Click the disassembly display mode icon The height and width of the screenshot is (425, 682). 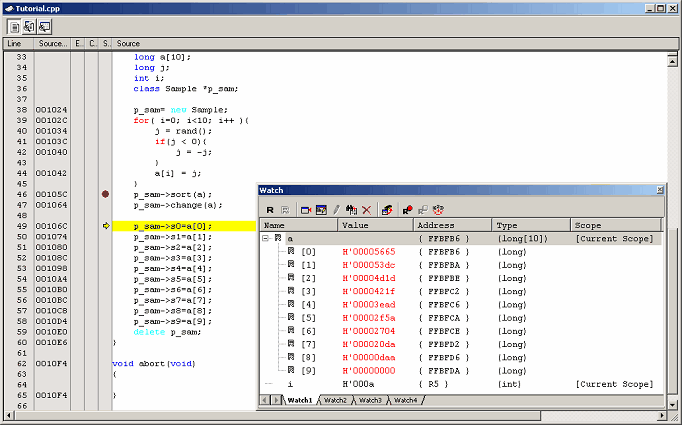46,26
